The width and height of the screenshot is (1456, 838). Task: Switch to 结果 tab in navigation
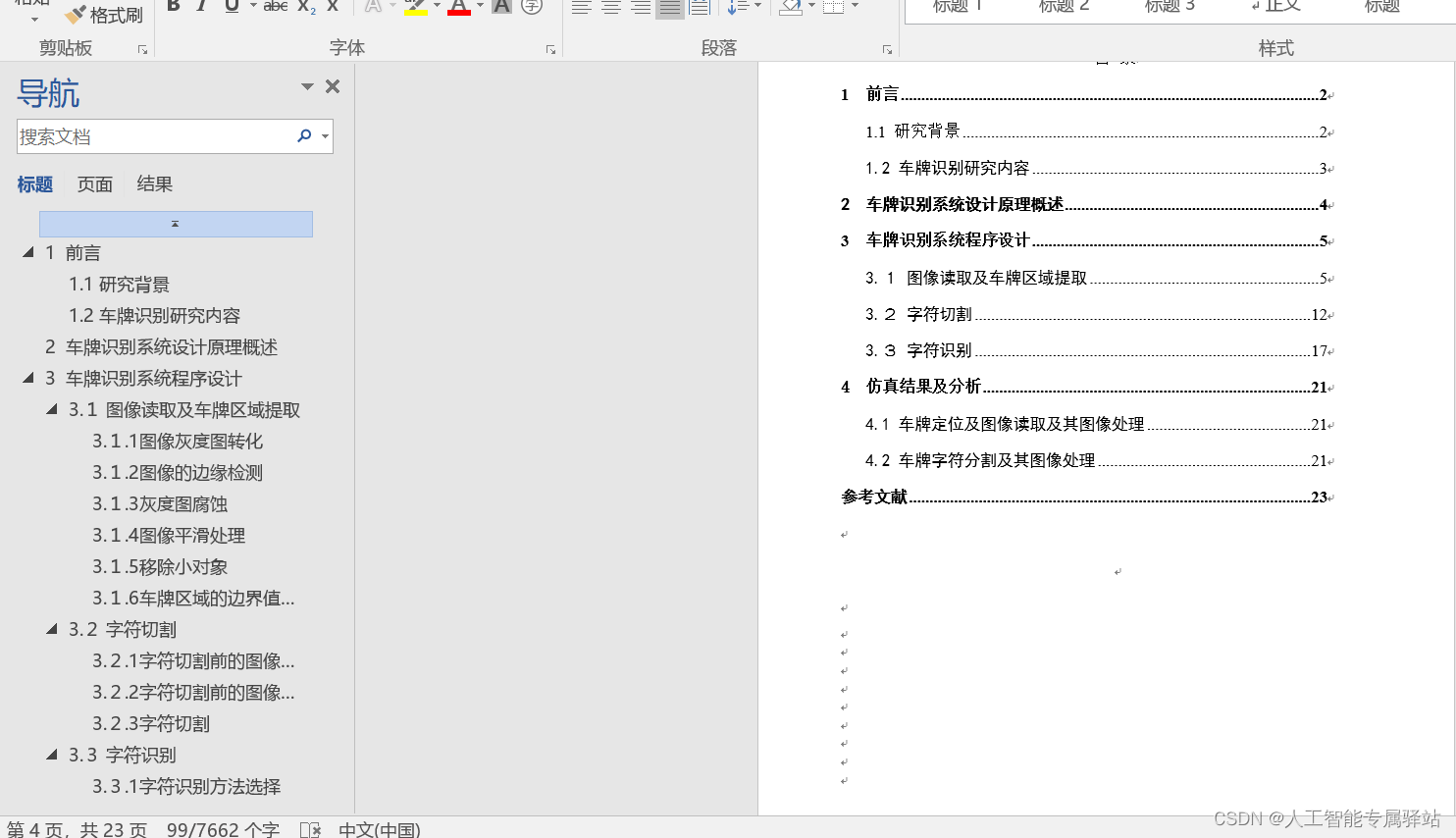pos(155,183)
